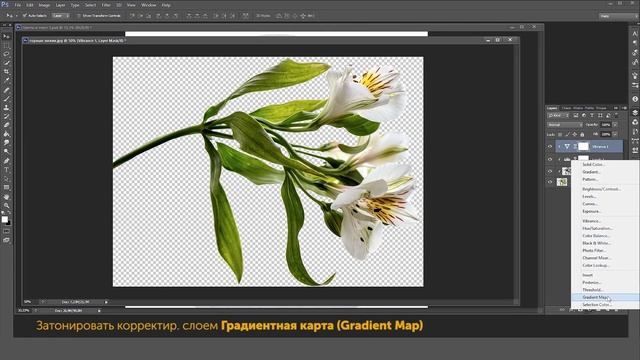Choose Threshold from the adjustment menu
Viewport: 640px width, 360px height.
point(605,290)
